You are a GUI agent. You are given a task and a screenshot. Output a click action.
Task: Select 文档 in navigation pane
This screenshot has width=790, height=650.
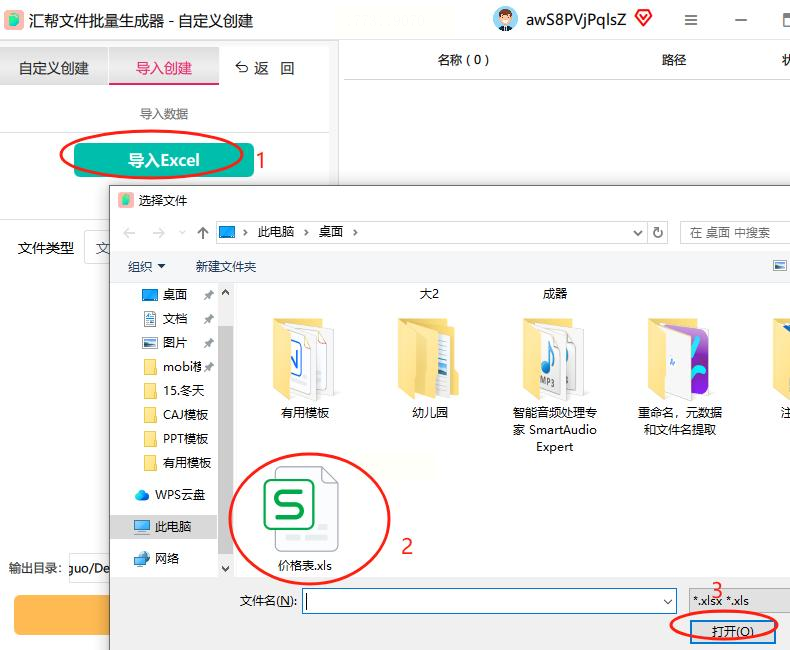coord(174,318)
